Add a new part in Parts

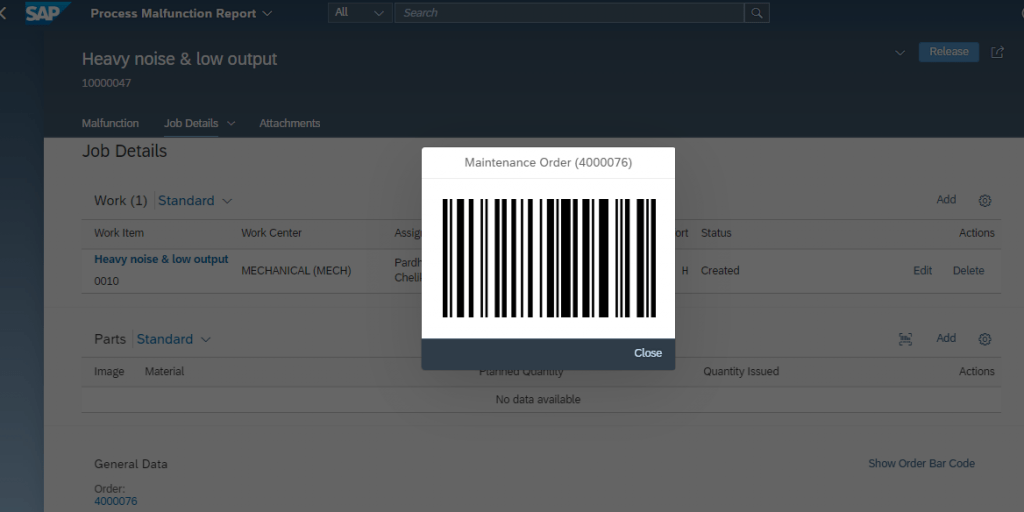pyautogui.click(x=946, y=338)
